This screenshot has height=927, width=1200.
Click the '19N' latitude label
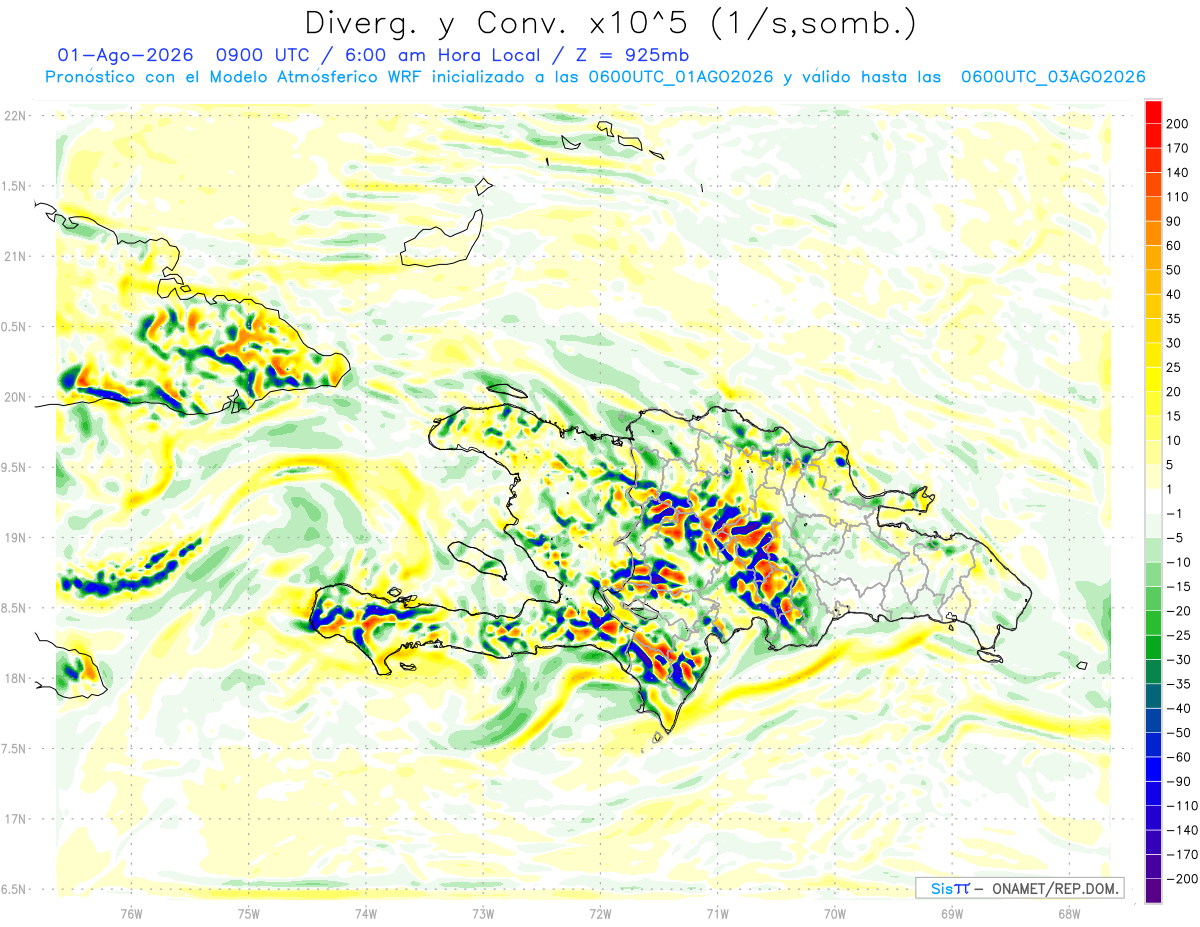tap(15, 537)
